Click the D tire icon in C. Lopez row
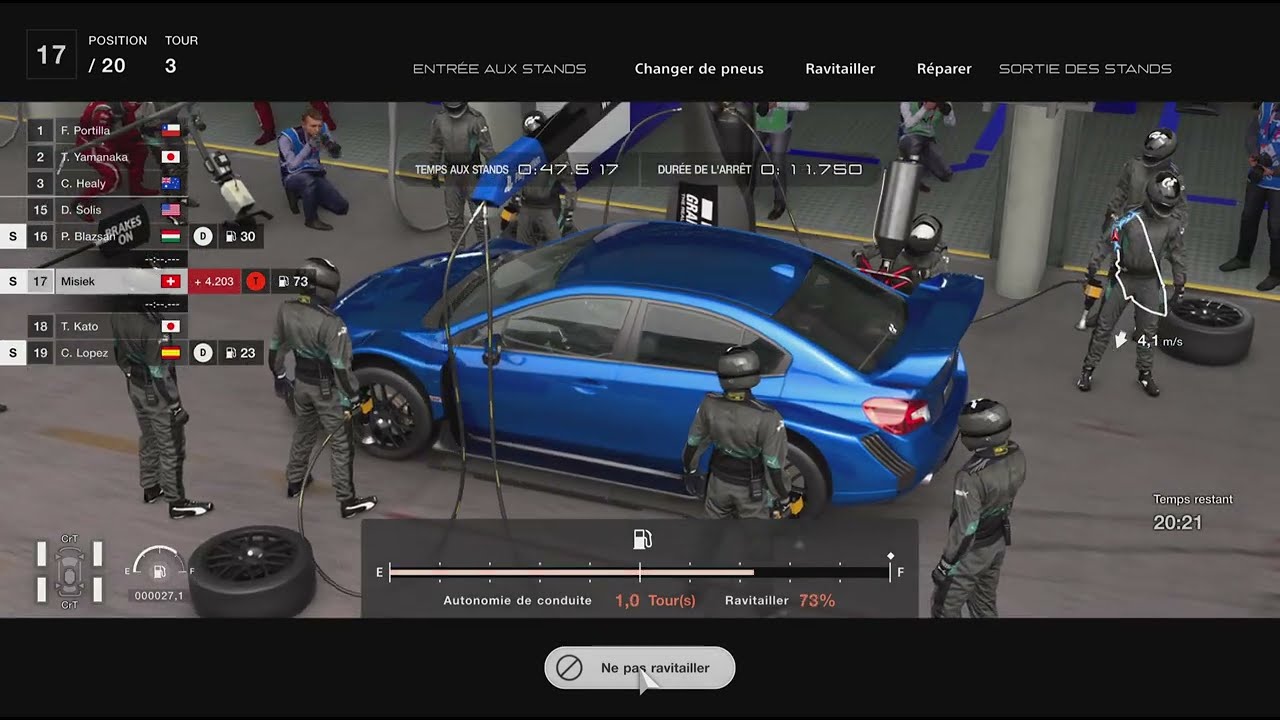The image size is (1280, 720). click(203, 352)
